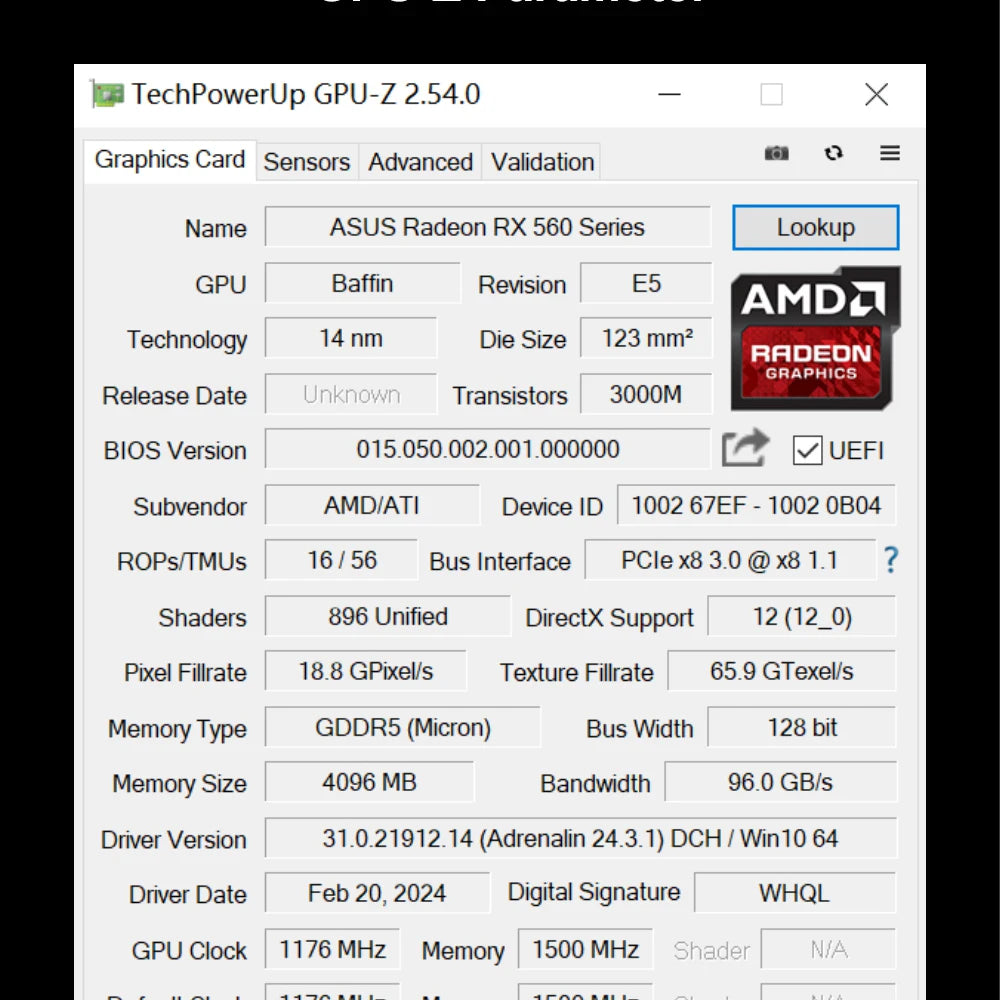
Task: Click the BIOS export/share icon
Action: [744, 450]
